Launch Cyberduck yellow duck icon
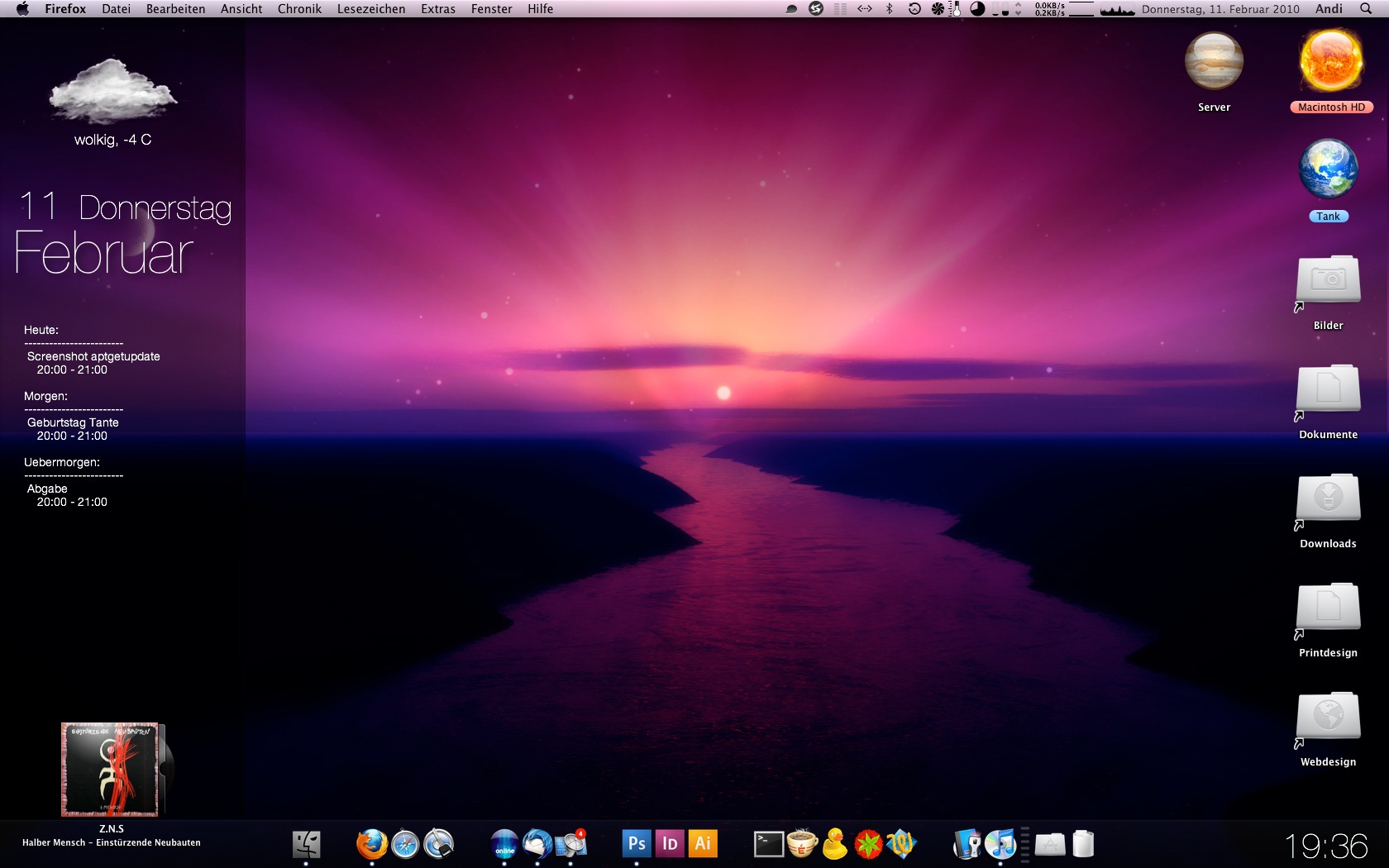Screen dimensions: 1389x868 click(835, 844)
